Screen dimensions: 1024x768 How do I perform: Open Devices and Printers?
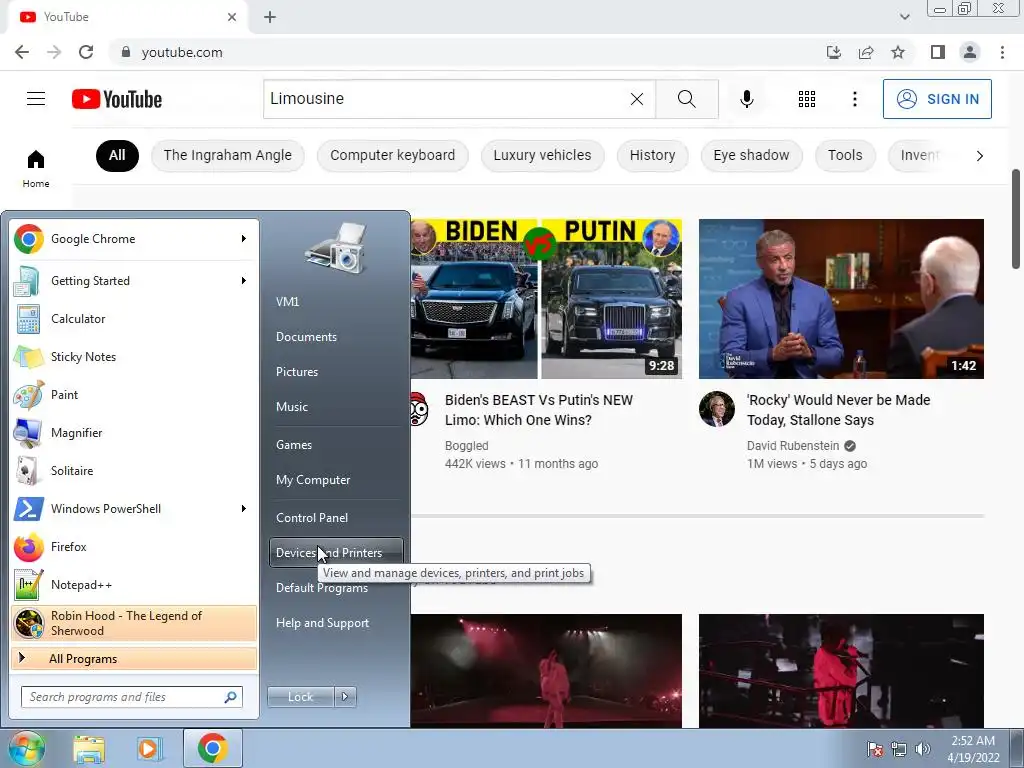click(x=336, y=552)
